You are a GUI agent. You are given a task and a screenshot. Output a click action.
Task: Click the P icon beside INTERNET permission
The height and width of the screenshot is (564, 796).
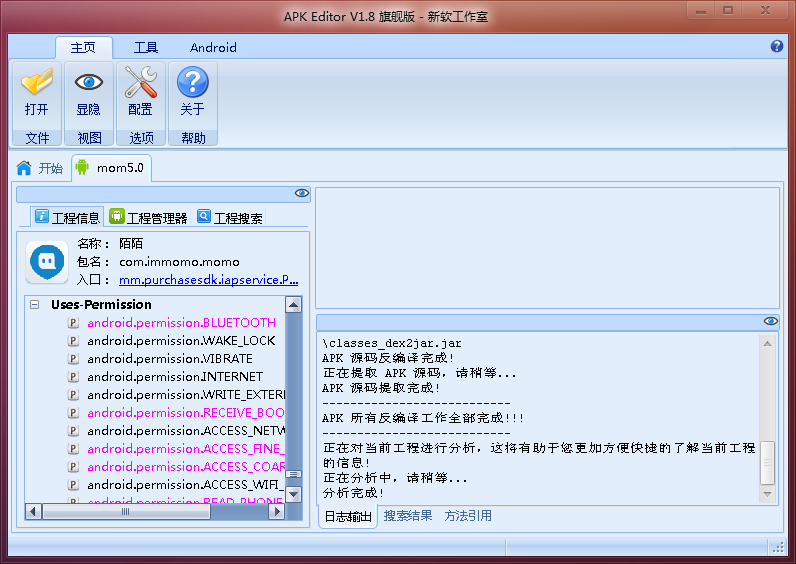point(74,377)
